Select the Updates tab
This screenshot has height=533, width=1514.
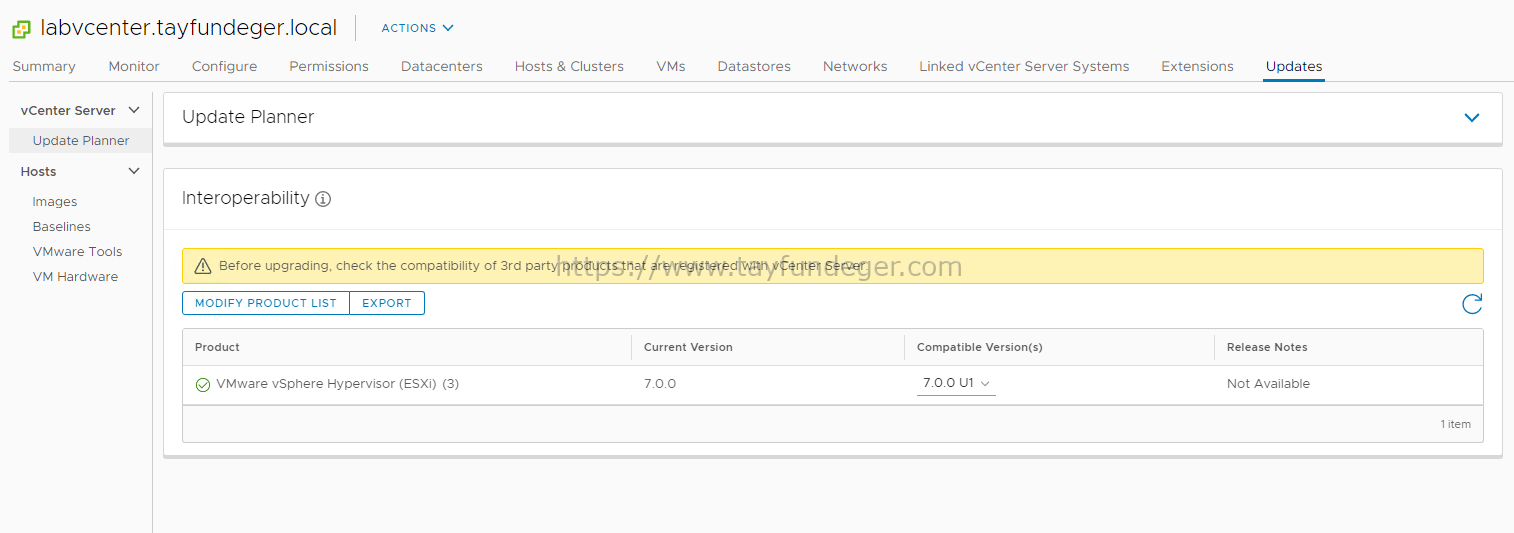[x=1294, y=66]
